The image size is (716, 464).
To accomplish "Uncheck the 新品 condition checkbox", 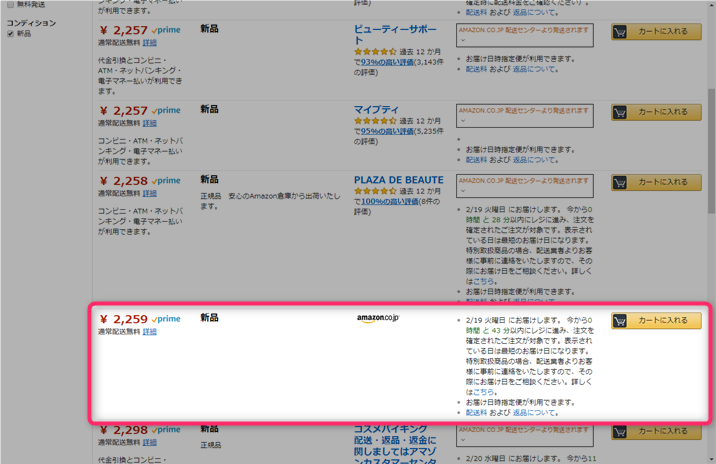I will (11, 34).
